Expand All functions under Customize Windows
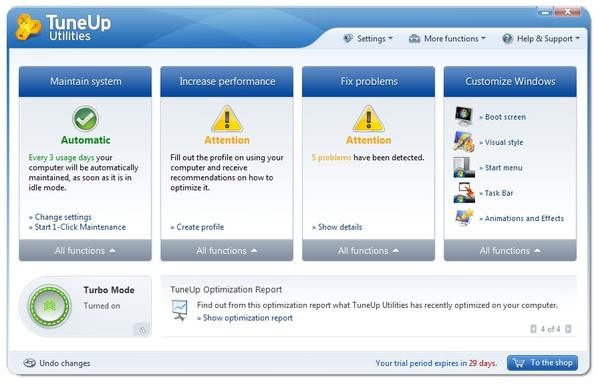The width and height of the screenshot is (600, 386). [x=510, y=251]
